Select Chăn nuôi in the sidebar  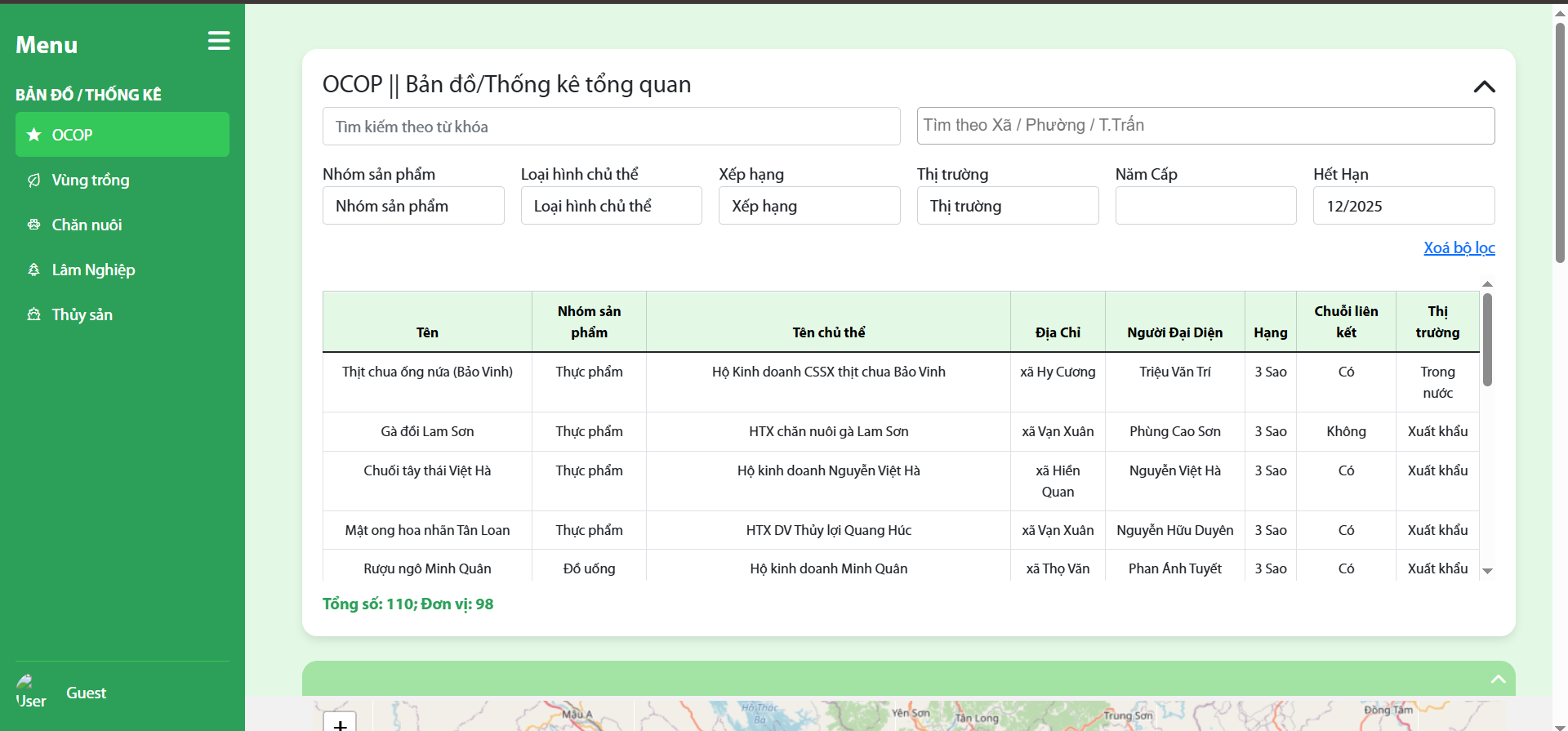pyautogui.click(x=87, y=225)
